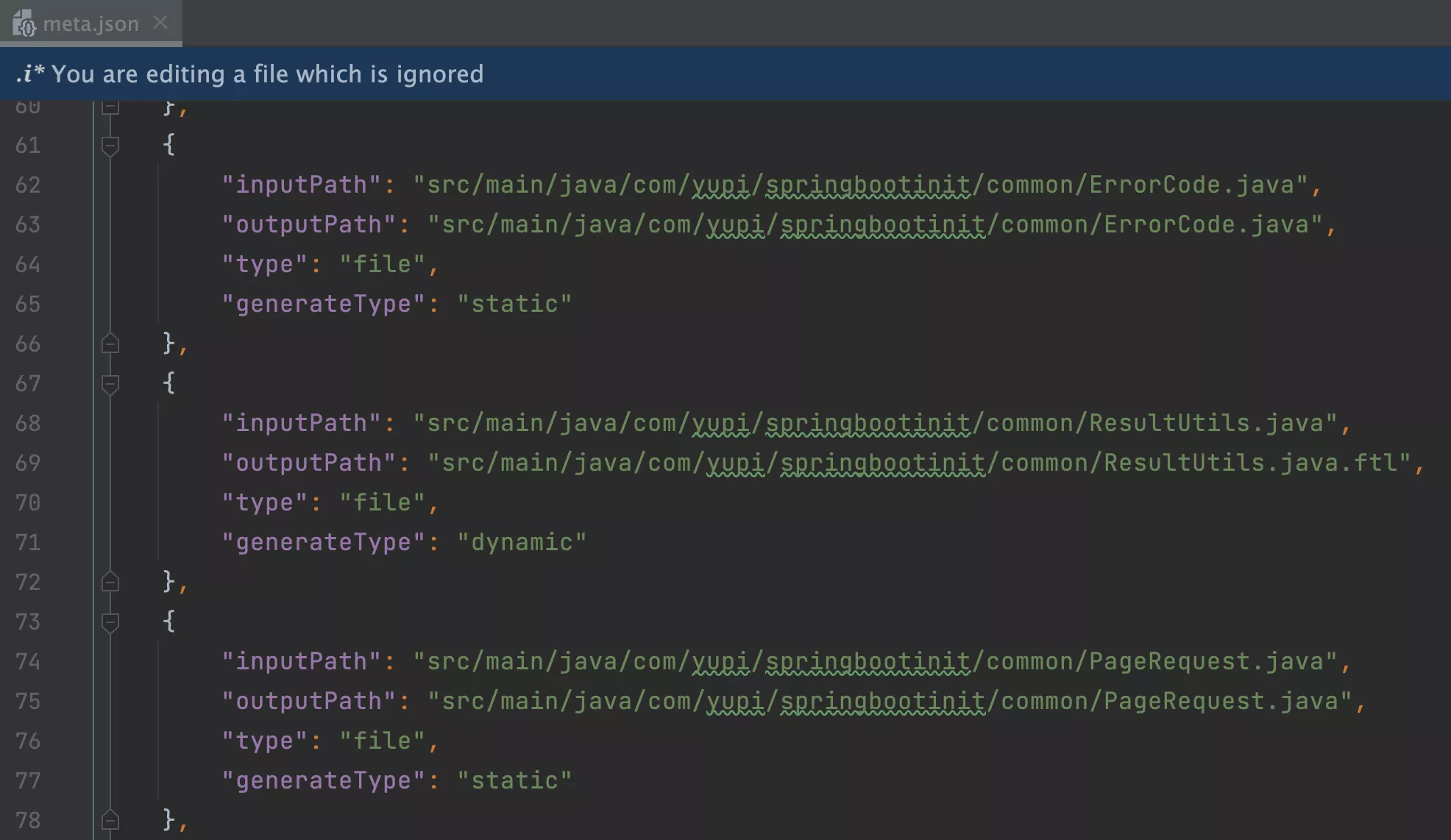The width and height of the screenshot is (1451, 840).
Task: Click the meta.json file type icon
Action: tap(24, 24)
